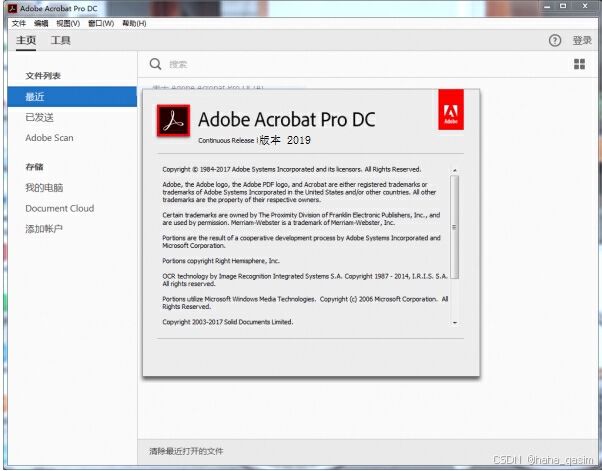
Task: Click the Acrobat icon in the title bar
Action: (13, 8)
